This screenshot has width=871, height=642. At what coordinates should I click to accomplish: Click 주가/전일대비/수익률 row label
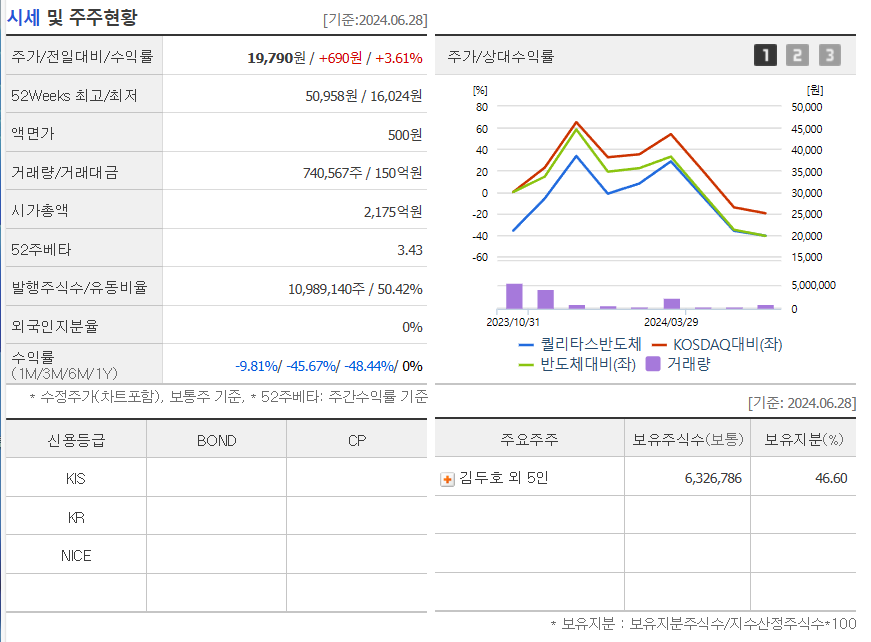coord(82,57)
